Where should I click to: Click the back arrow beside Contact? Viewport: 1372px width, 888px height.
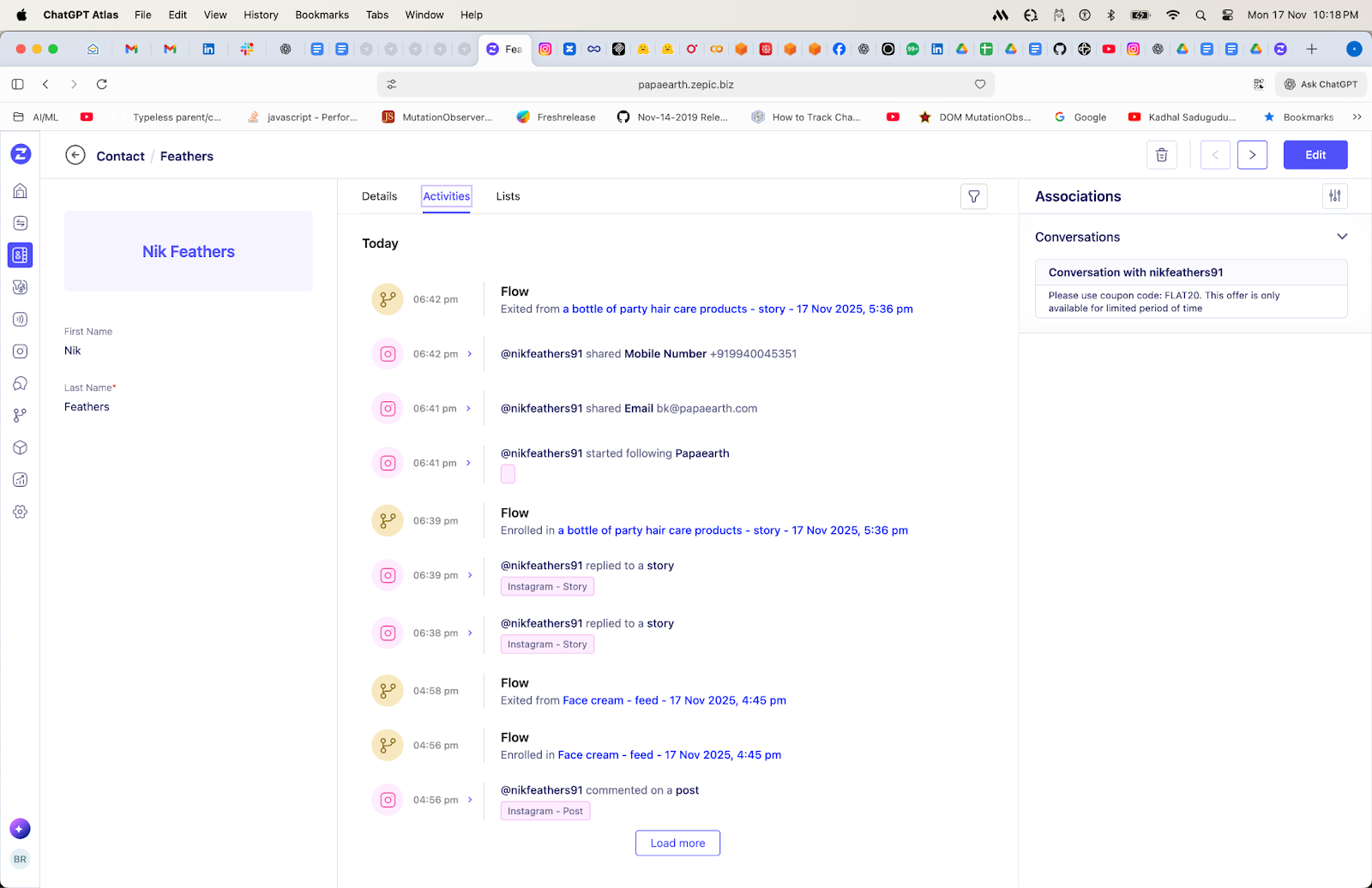pos(75,155)
